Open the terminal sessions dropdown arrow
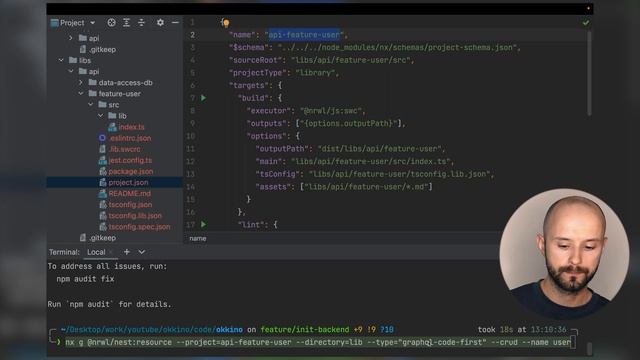 point(142,252)
